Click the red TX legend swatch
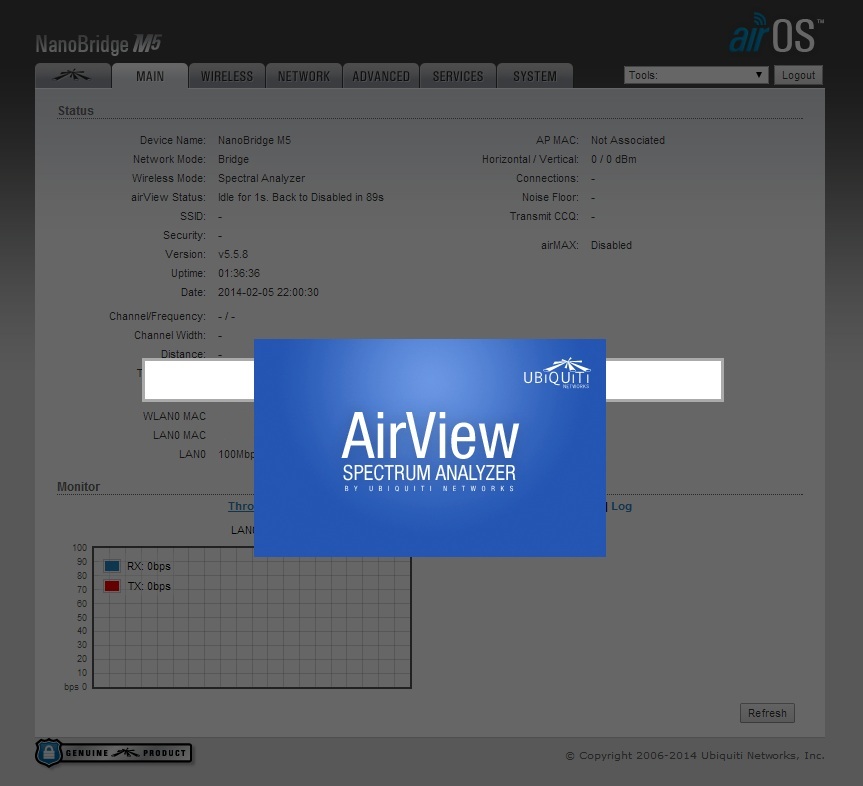863x786 pixels. click(x=112, y=586)
